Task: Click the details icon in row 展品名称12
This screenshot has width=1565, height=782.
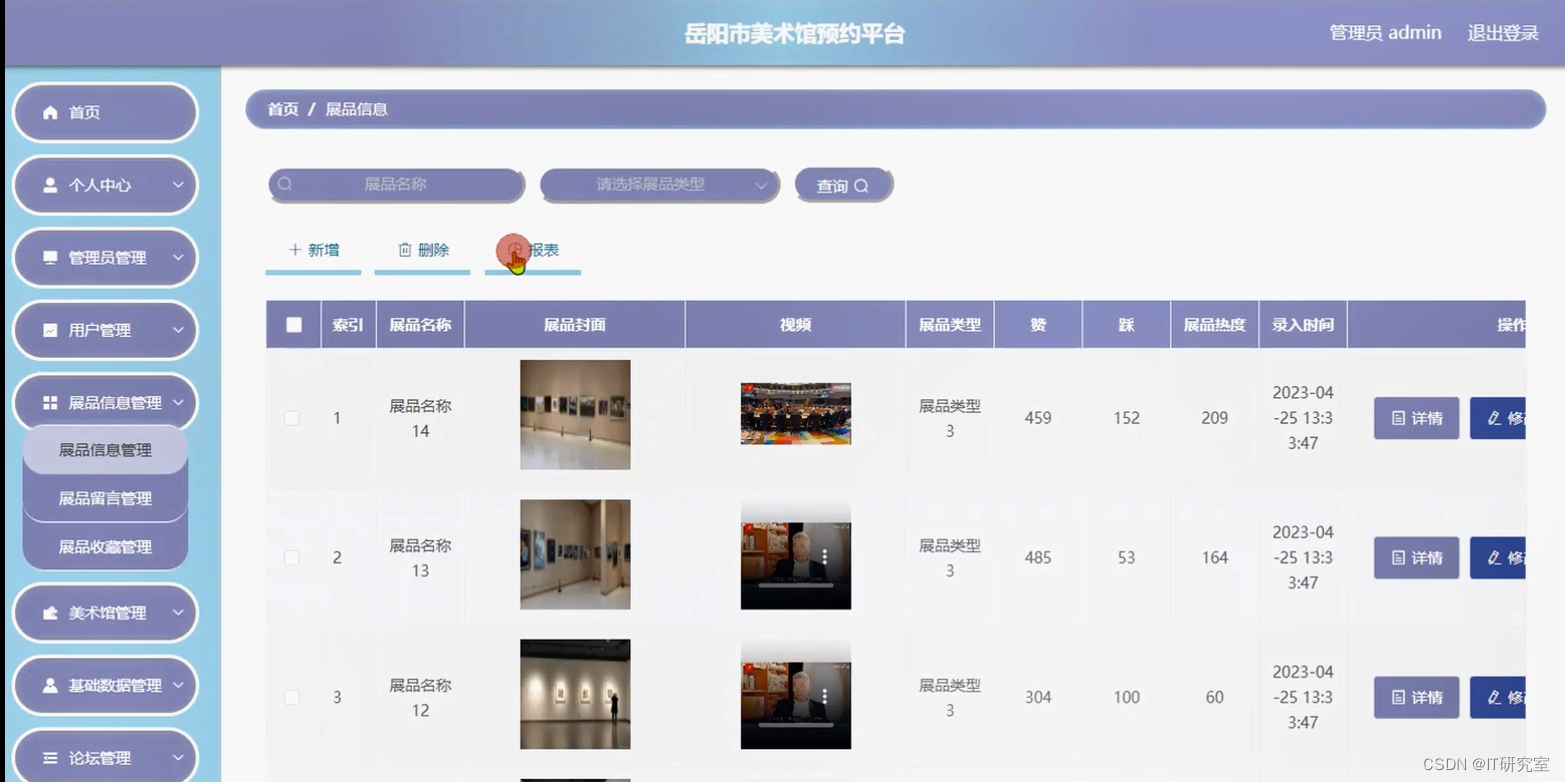Action: click(x=1399, y=697)
